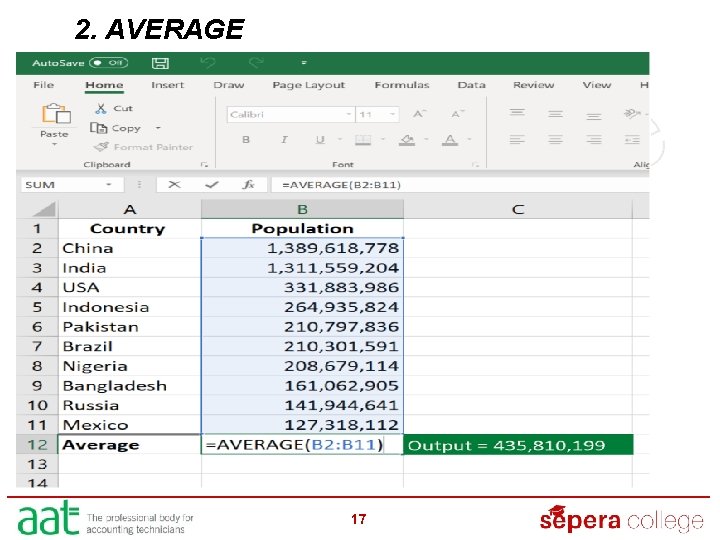The height and width of the screenshot is (540, 720).
Task: Click the Fill Color paint bucket
Action: 407,140
